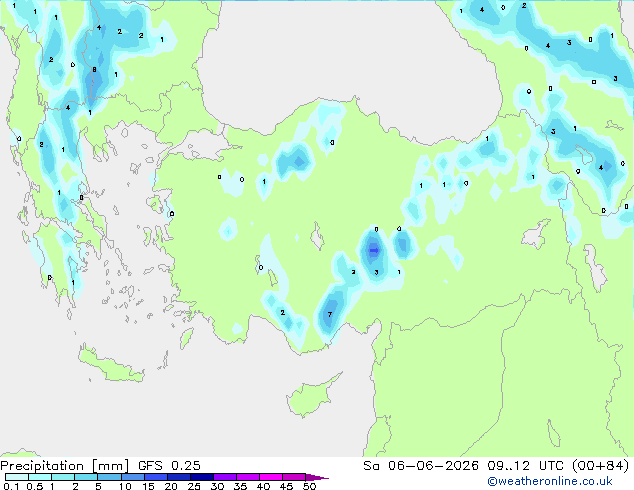Click the island of Crete on map
Viewport: 634px width, 490px height.
point(110,365)
